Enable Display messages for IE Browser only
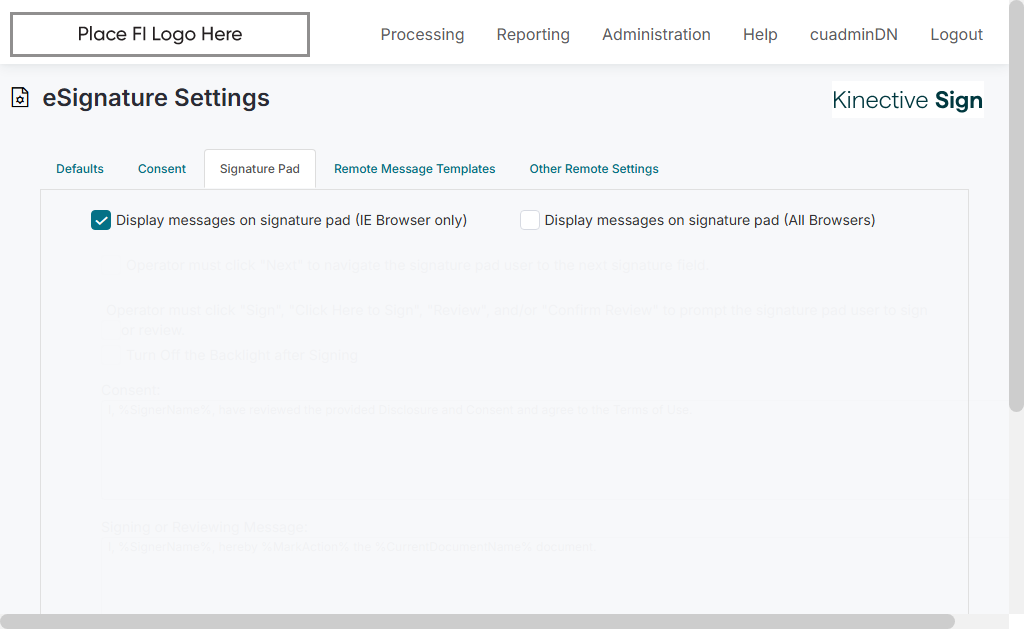The height and width of the screenshot is (629, 1024). 101,220
